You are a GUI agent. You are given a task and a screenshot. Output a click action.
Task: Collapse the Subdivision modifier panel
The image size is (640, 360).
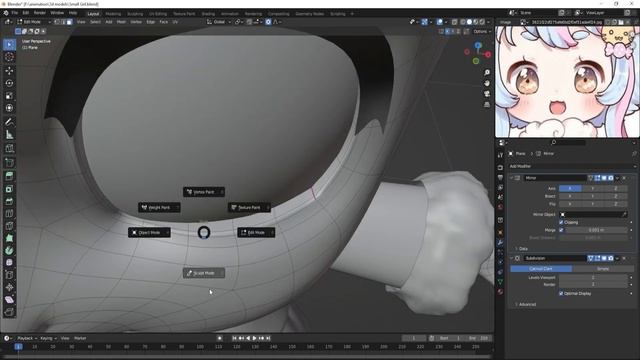(x=511, y=258)
